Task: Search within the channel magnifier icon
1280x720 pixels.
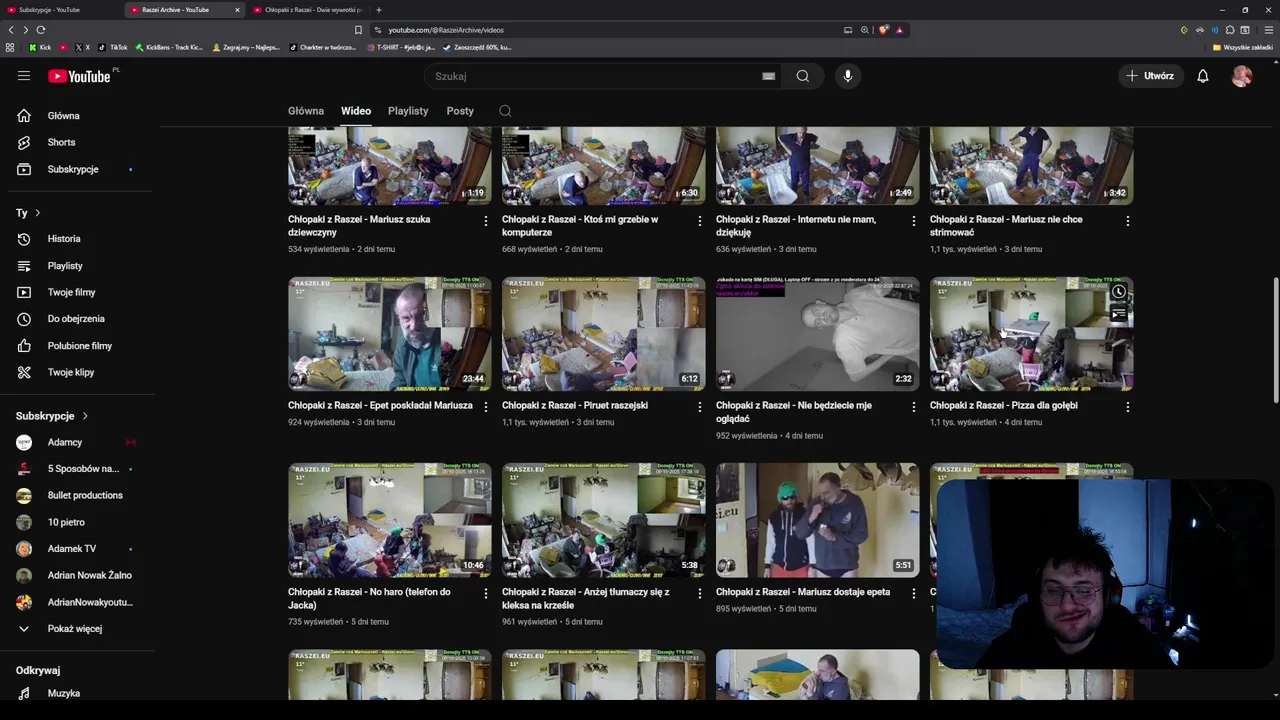Action: click(x=505, y=111)
